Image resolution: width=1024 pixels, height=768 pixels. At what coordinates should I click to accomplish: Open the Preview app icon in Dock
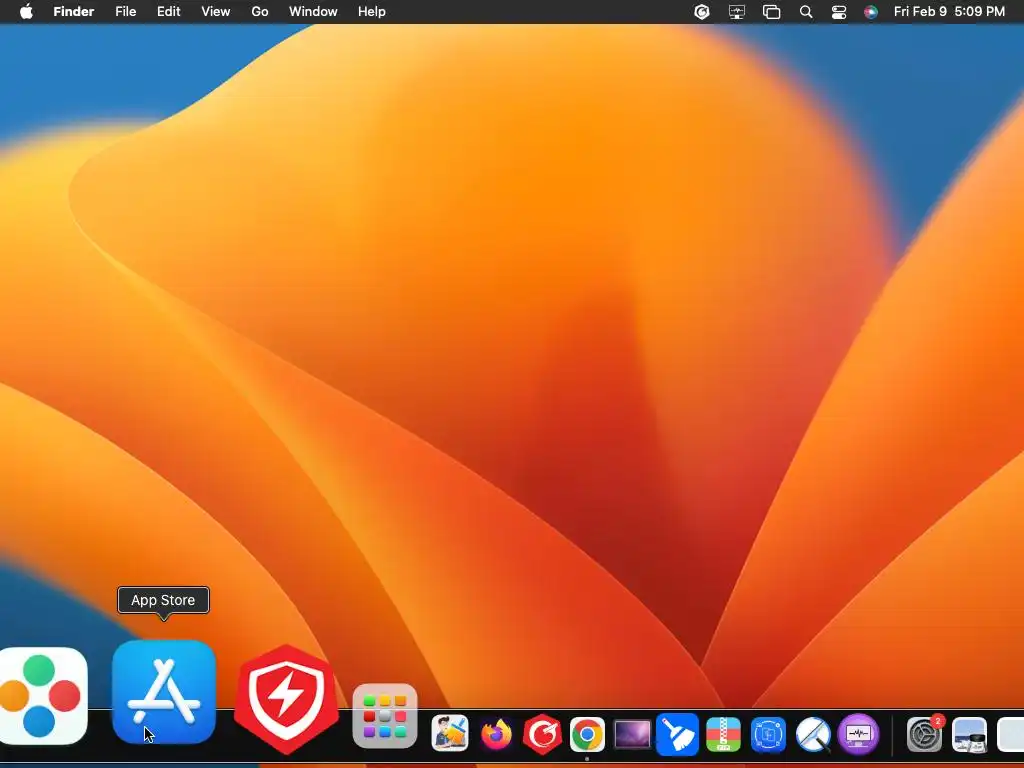(x=969, y=735)
